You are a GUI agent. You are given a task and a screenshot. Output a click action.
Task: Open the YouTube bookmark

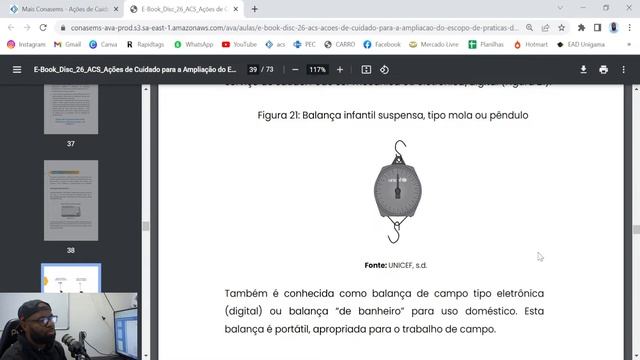tap(239, 44)
